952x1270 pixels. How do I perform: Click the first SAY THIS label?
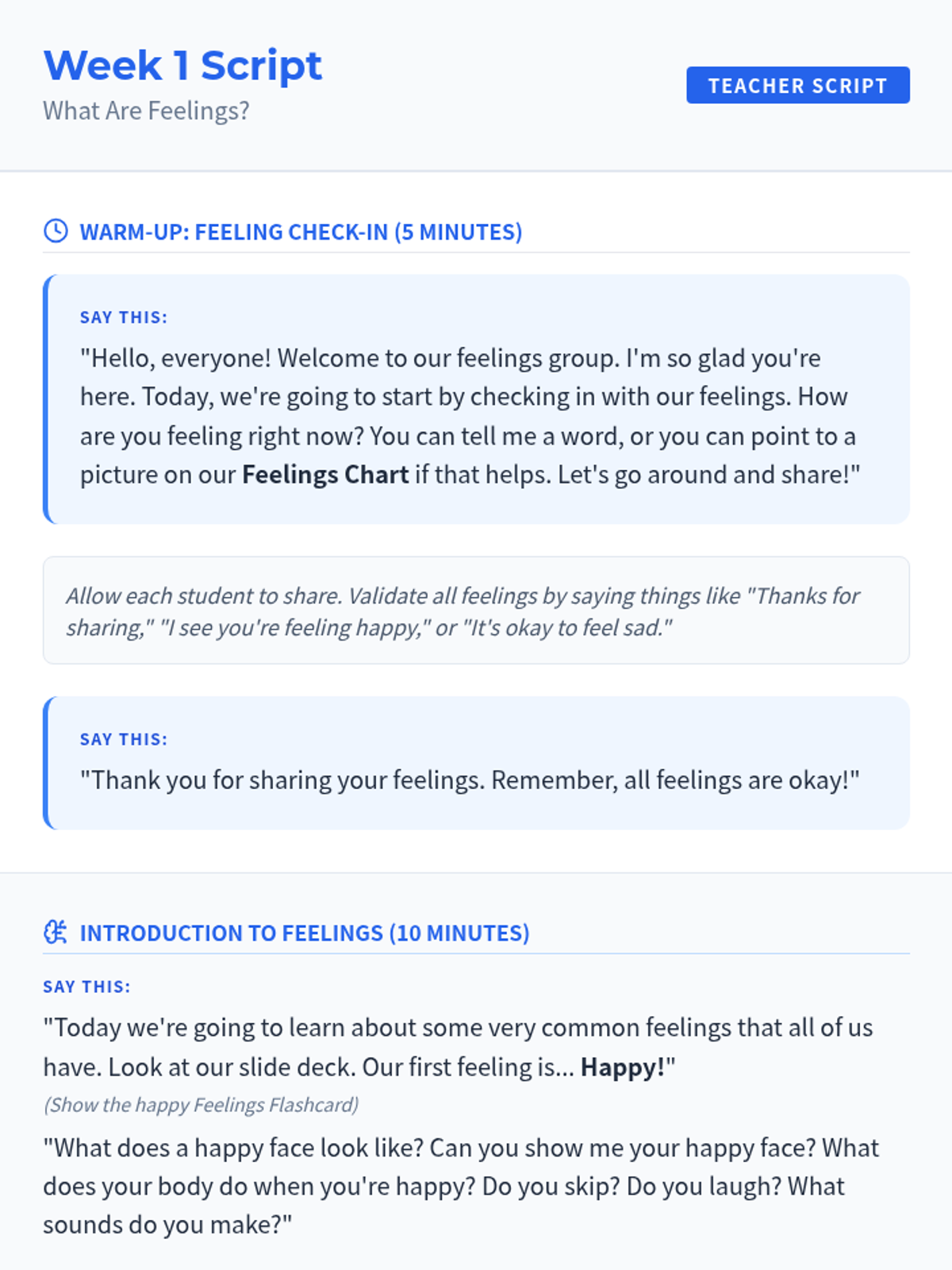124,317
